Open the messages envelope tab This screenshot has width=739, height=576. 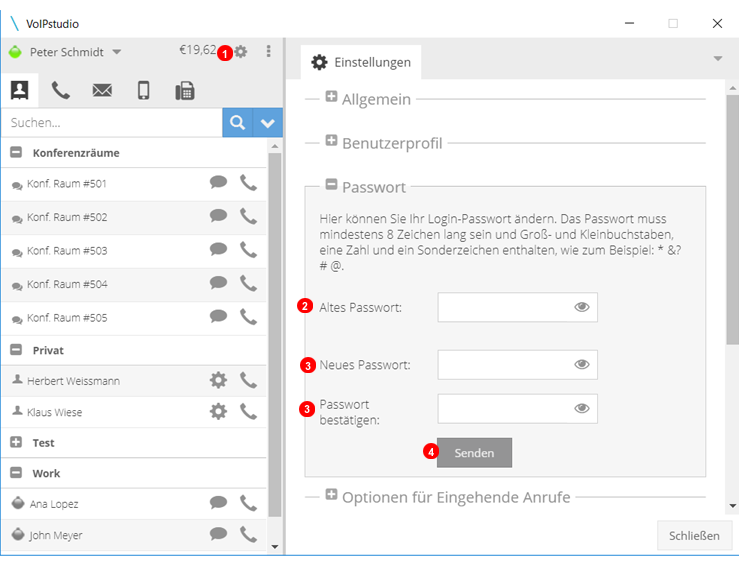coord(102,90)
